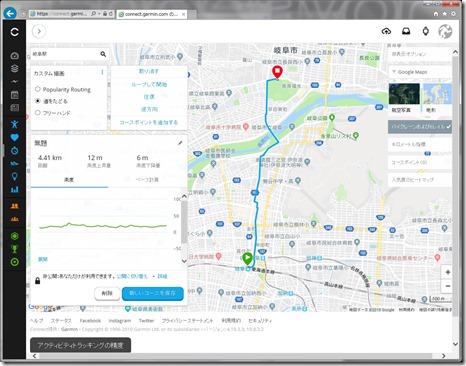Viewport: 466px width, 366px height.
Task: Open the Facebook footer link
Action: coord(90,321)
